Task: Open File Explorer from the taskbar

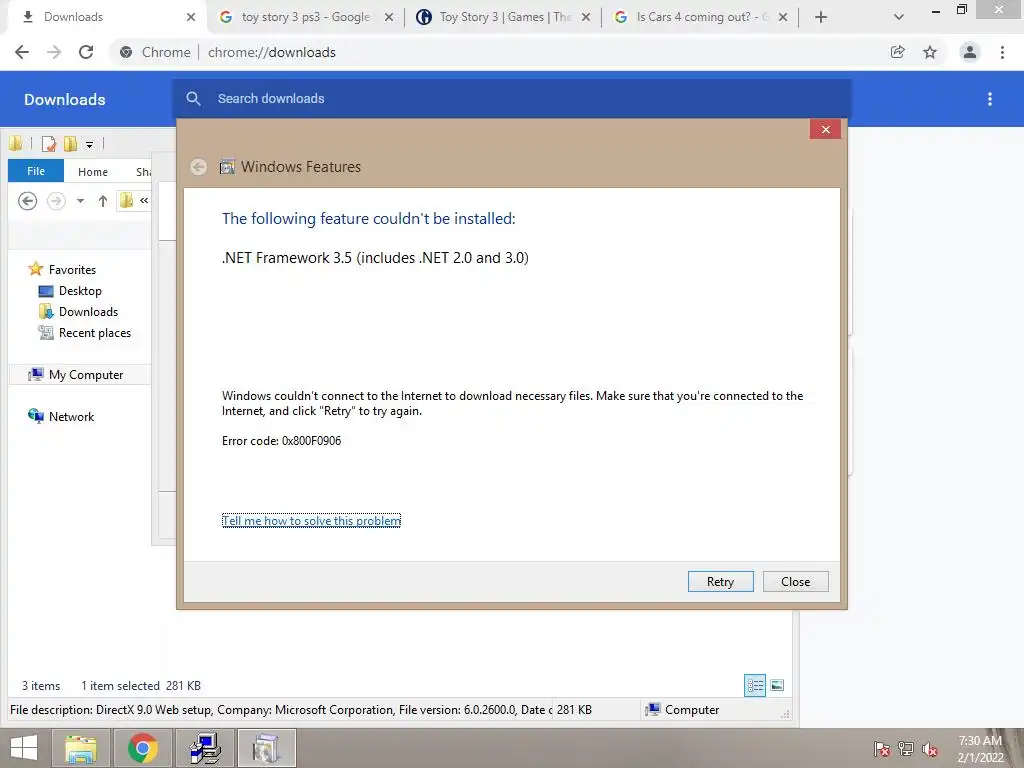Action: click(81, 748)
